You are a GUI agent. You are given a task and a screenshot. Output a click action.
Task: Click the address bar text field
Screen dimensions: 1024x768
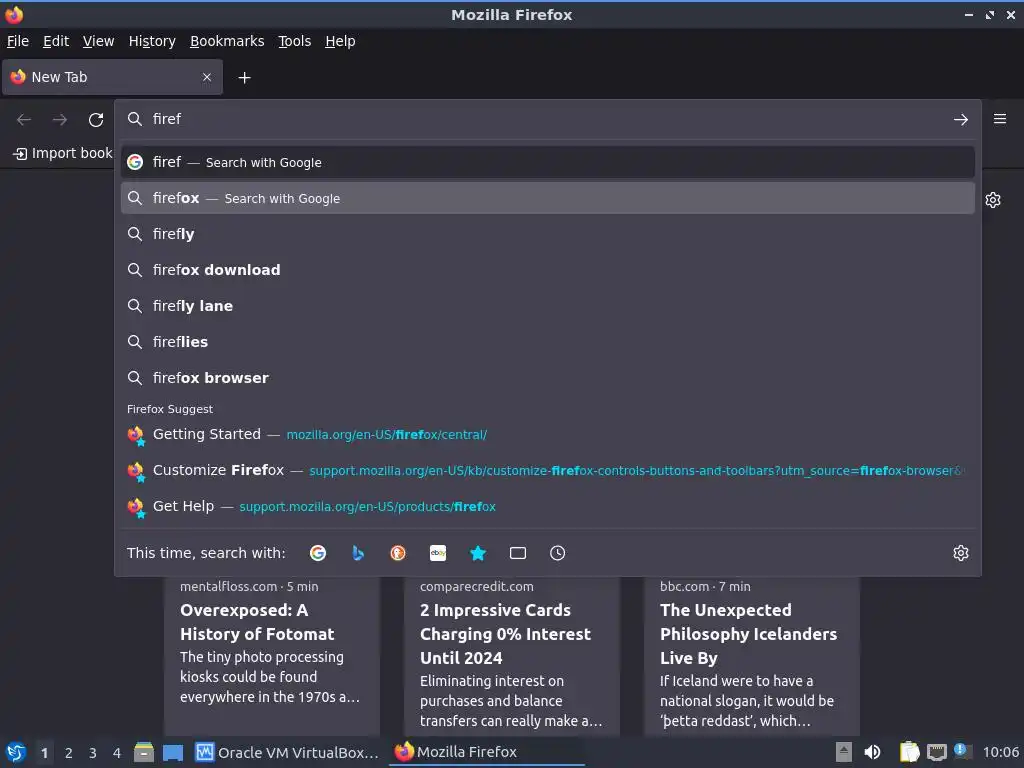[x=547, y=119]
